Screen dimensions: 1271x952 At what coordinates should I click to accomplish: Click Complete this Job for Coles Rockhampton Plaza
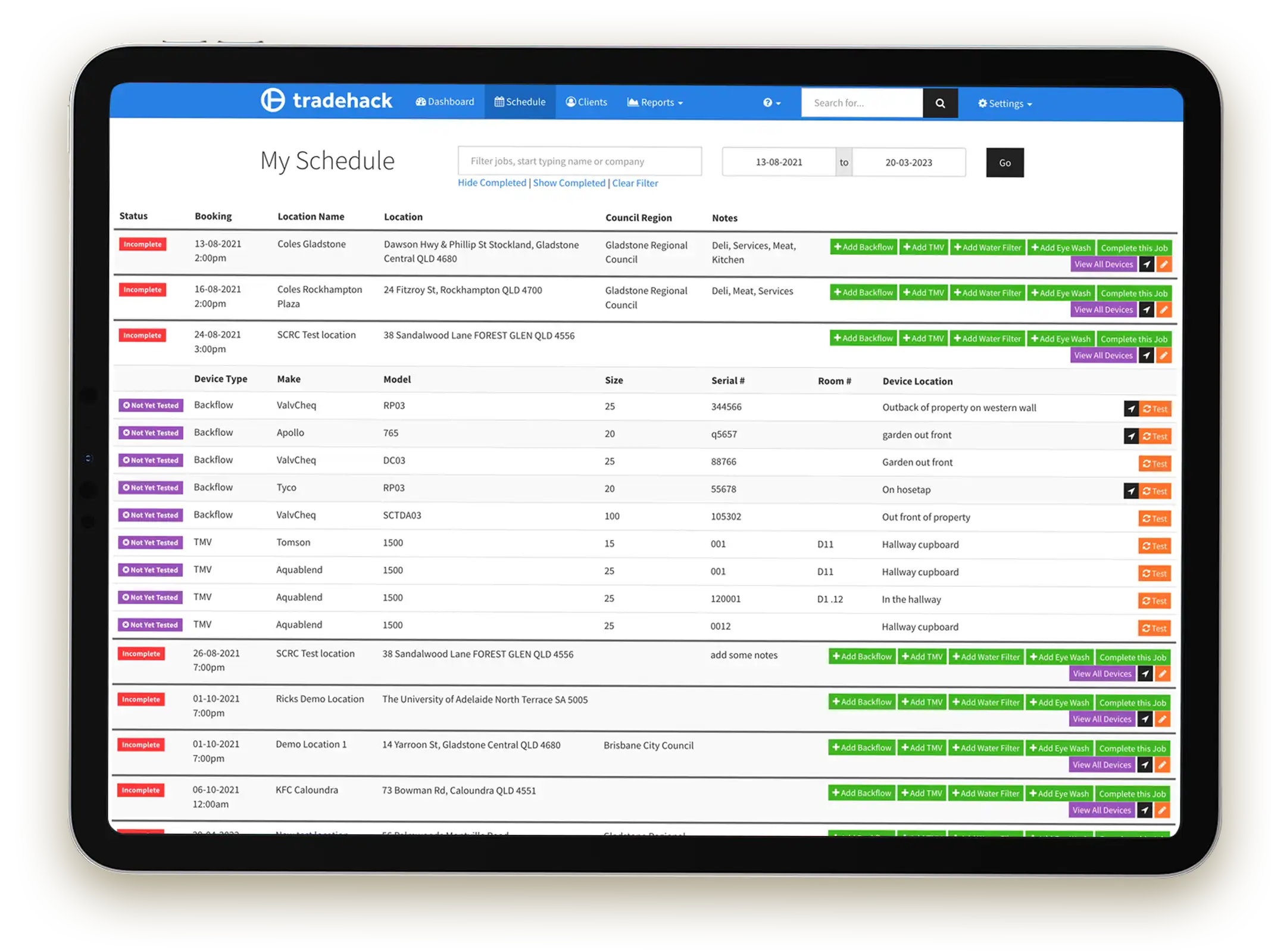pyautogui.click(x=1133, y=294)
